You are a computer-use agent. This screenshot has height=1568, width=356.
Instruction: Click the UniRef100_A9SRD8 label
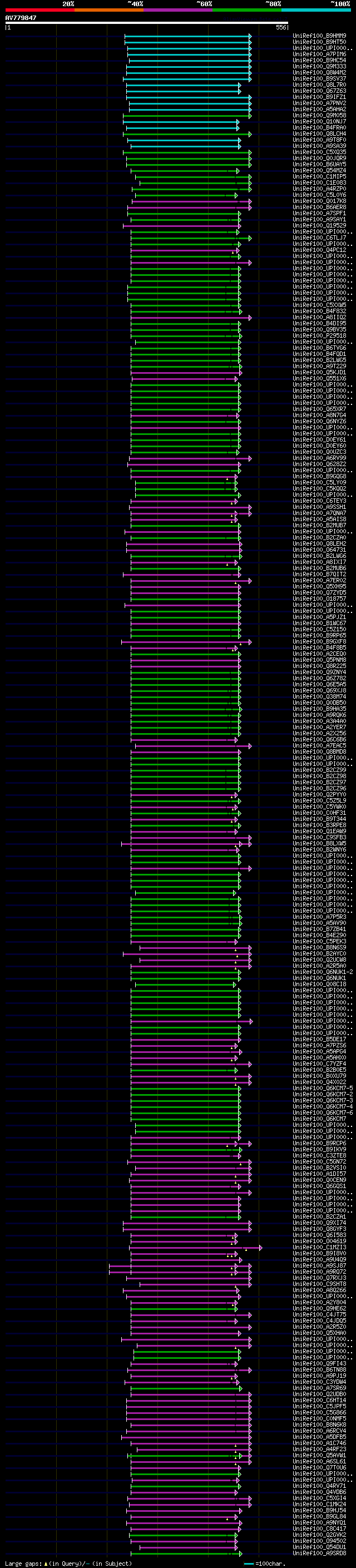point(319,1553)
